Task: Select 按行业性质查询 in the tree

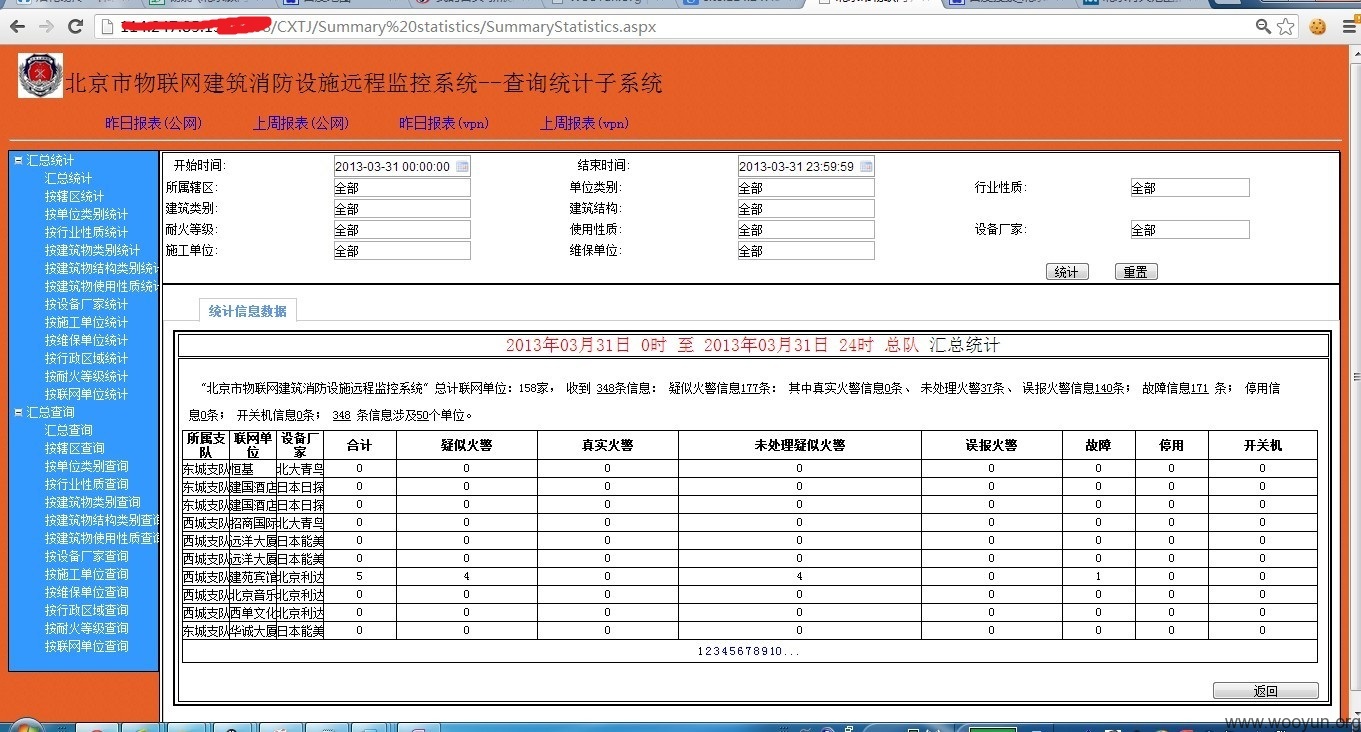Action: tap(86, 484)
